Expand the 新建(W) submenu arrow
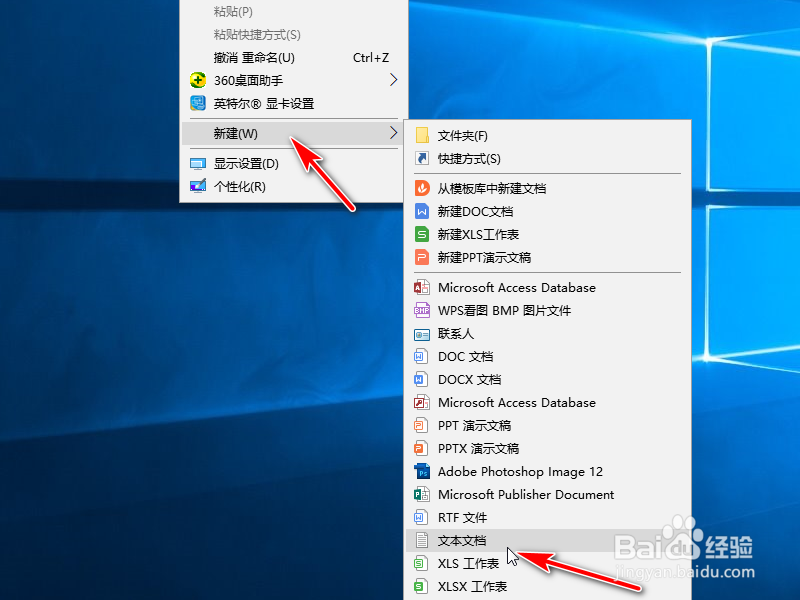 pyautogui.click(x=393, y=133)
